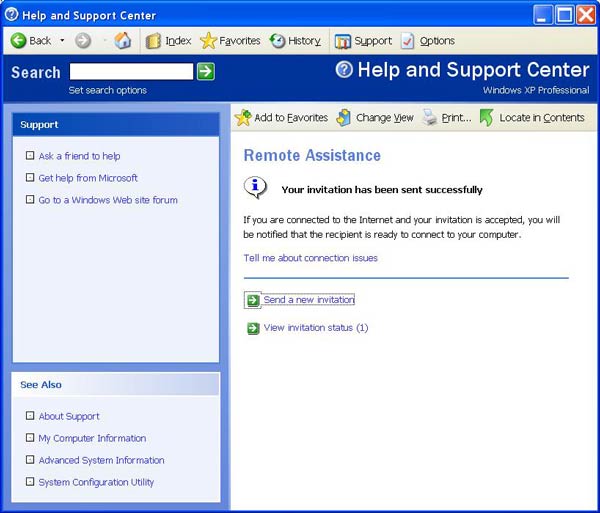The image size is (600, 513).
Task: Open Go to a Windows Web site forum
Action: [x=108, y=200]
